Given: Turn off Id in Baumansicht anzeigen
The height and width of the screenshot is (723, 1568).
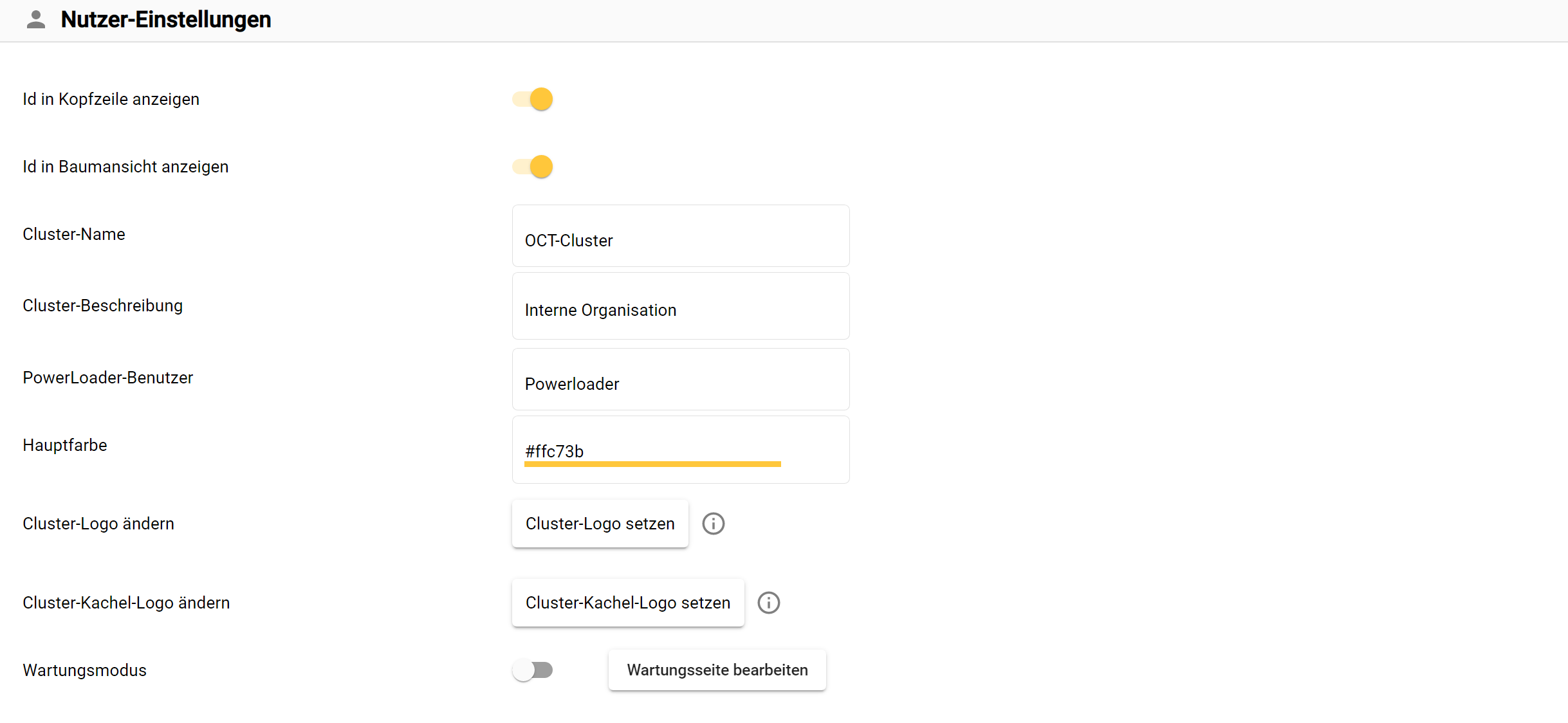Looking at the screenshot, I should coord(533,167).
